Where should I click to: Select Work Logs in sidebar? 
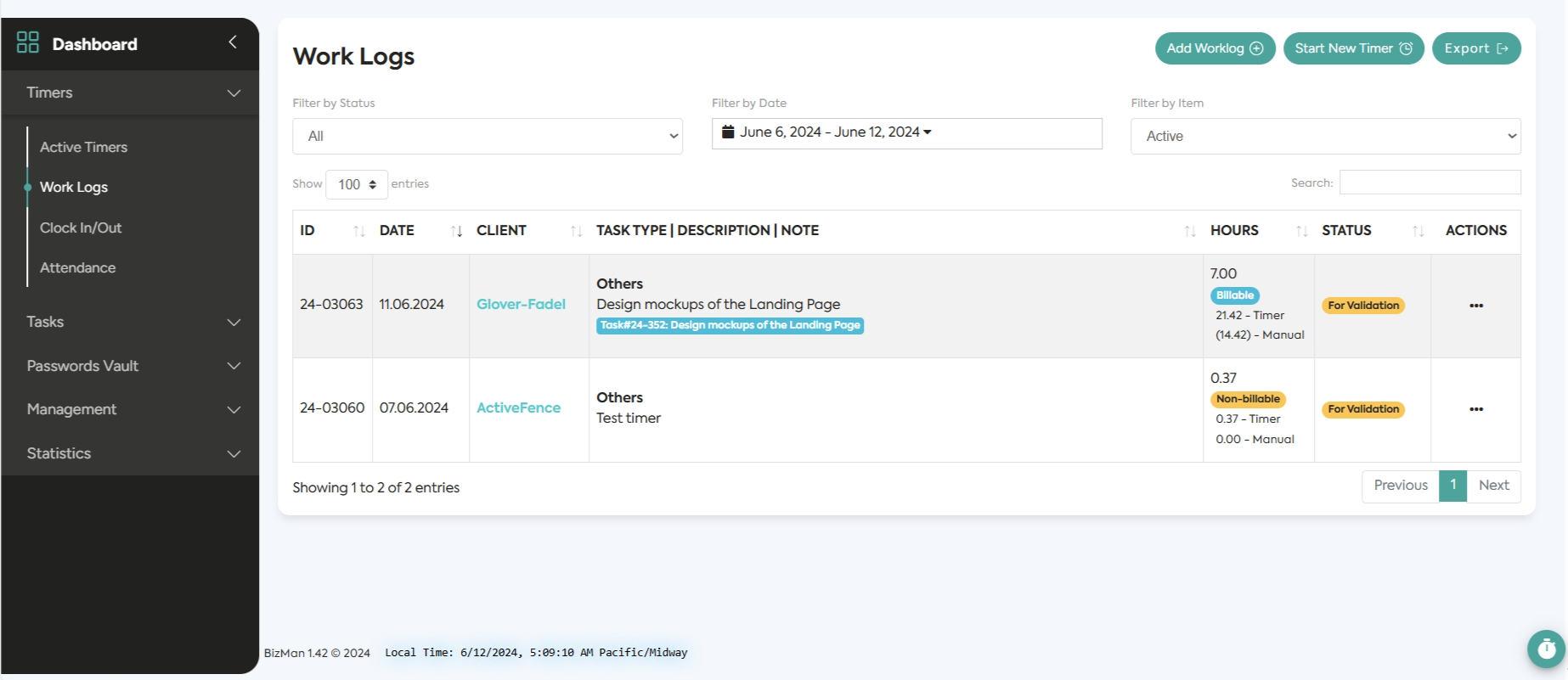(x=74, y=187)
